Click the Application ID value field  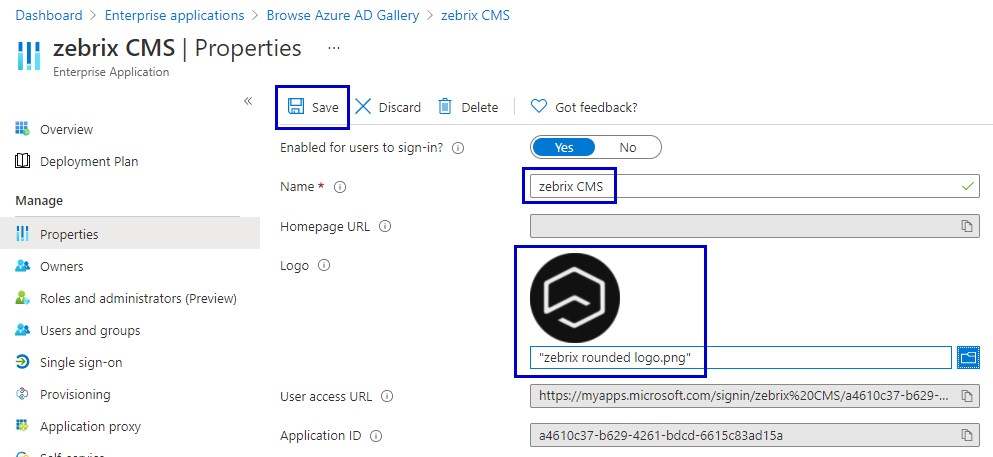click(755, 435)
